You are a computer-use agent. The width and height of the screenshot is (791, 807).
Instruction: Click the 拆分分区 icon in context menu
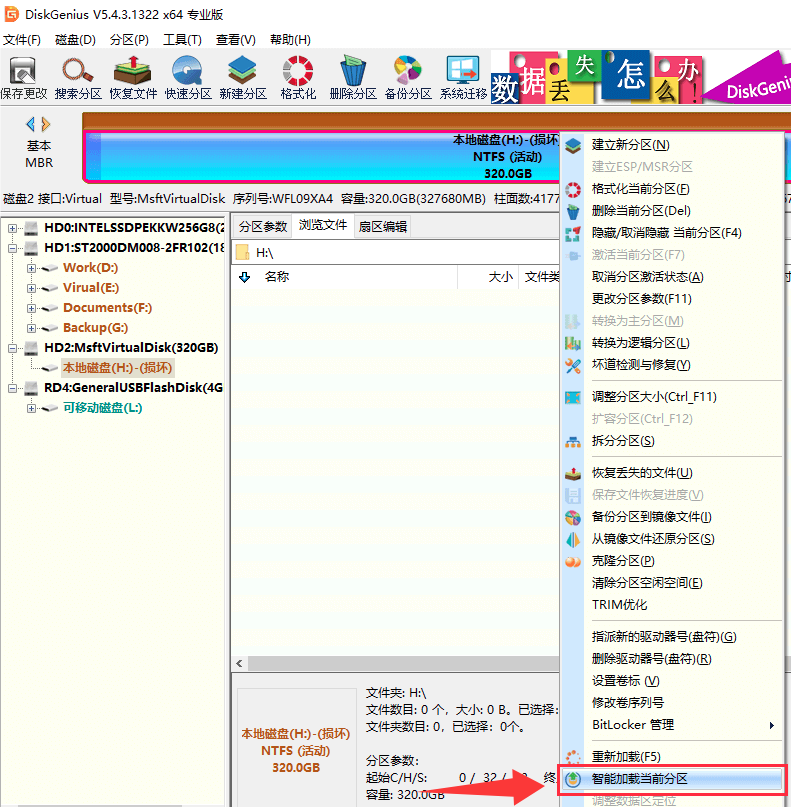[x=573, y=442]
